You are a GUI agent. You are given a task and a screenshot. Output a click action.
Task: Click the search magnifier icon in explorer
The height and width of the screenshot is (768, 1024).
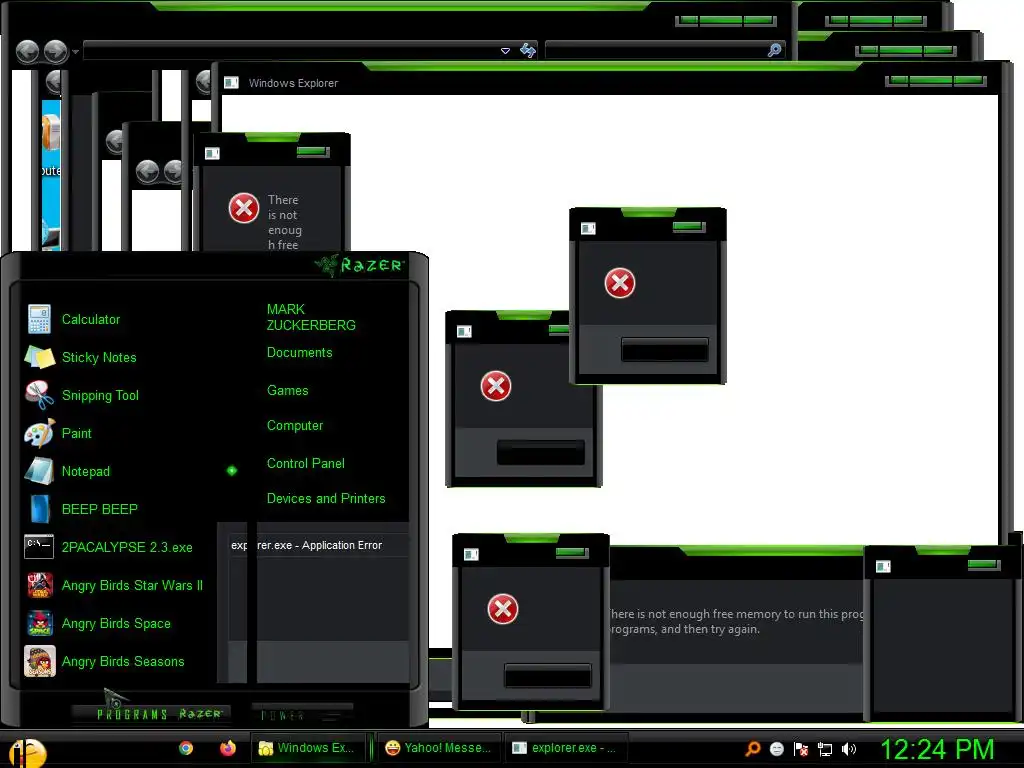click(x=775, y=50)
